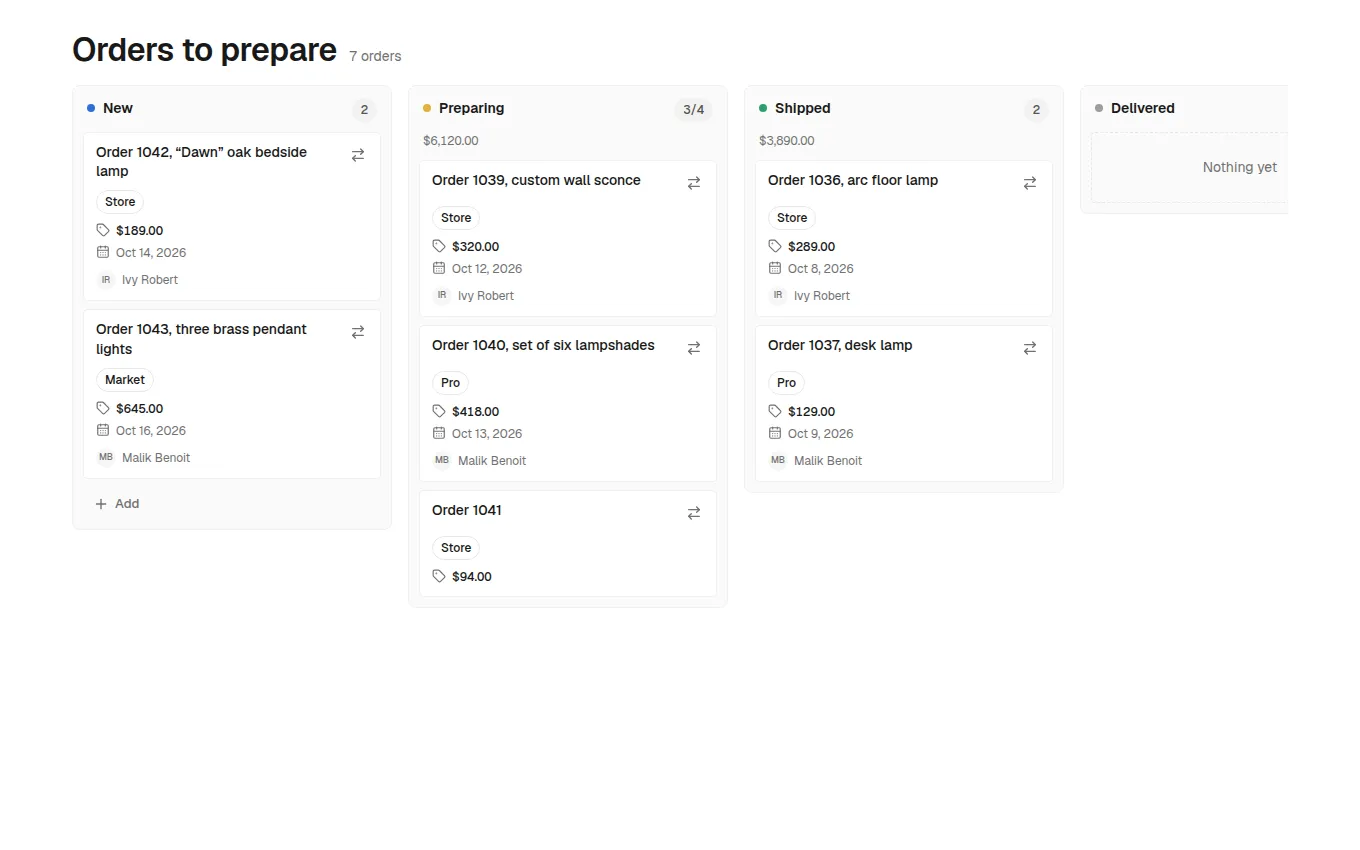Open Order 1036 arc floor lamp
Viewport: 1360px width, 850px height.
(x=853, y=180)
